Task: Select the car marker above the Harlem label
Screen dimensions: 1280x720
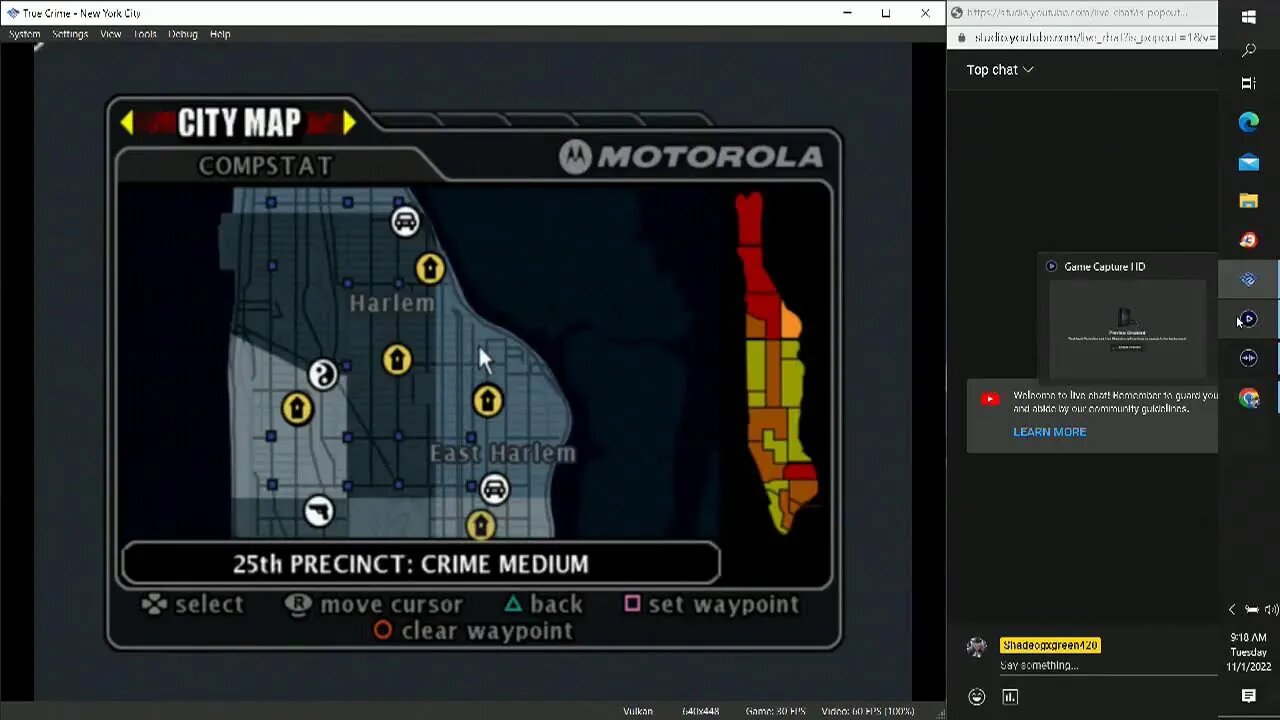Action: 405,222
